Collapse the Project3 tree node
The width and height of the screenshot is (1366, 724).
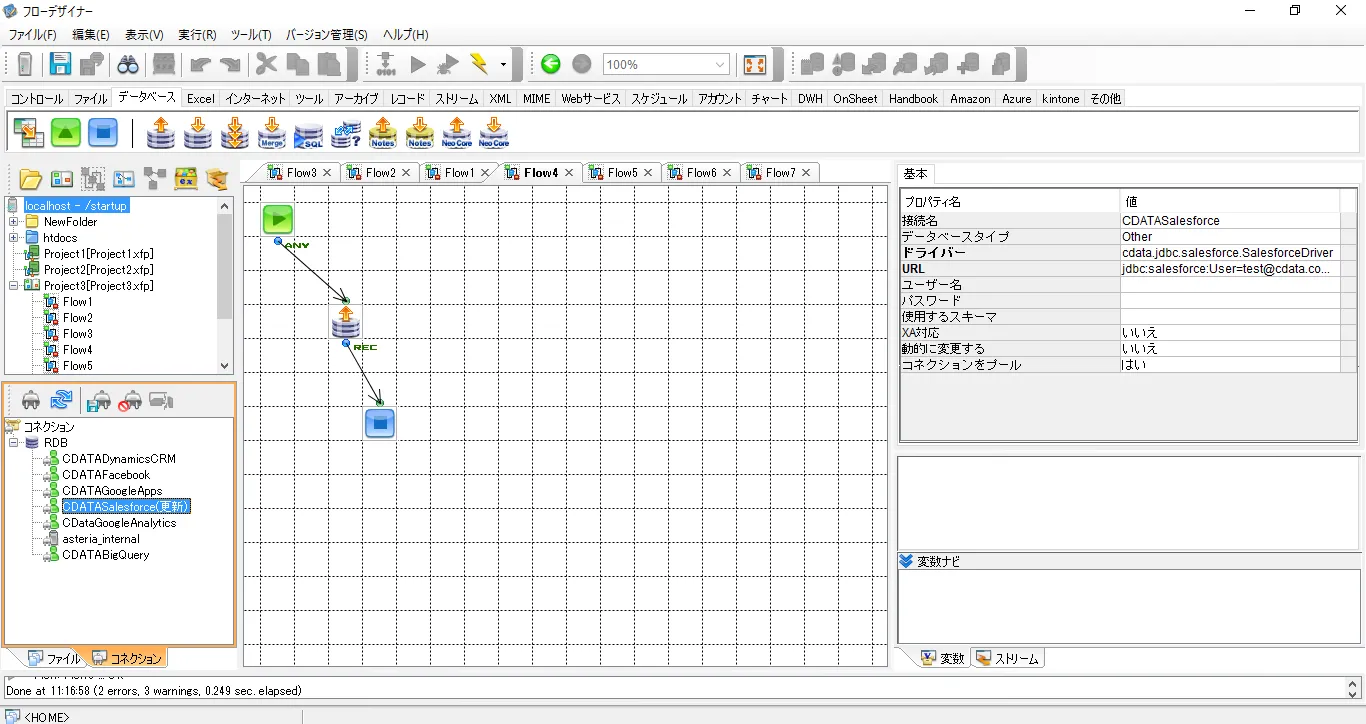tap(15, 286)
